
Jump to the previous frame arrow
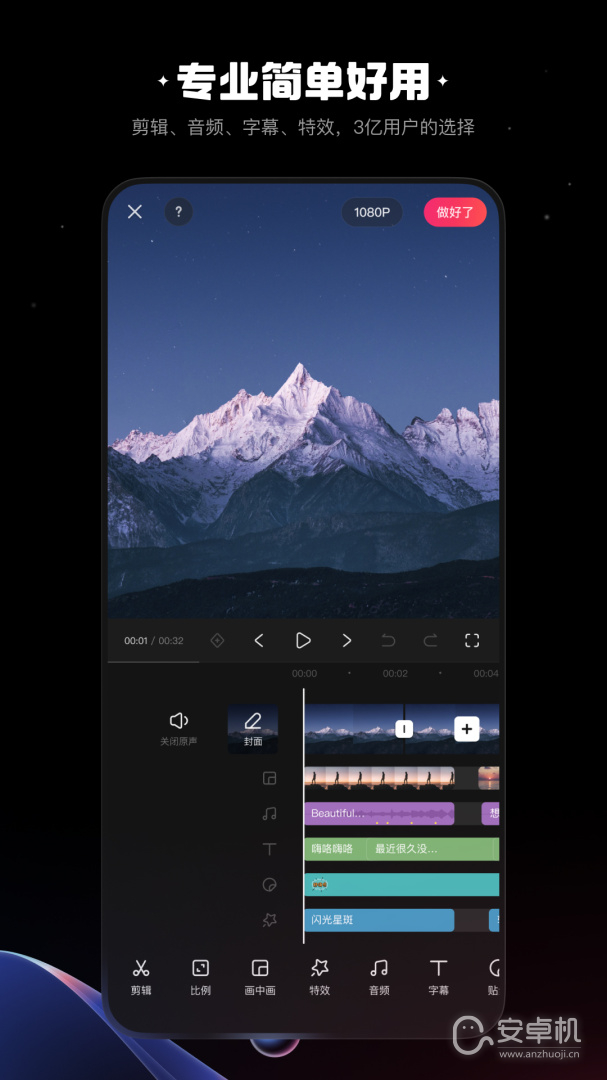259,641
